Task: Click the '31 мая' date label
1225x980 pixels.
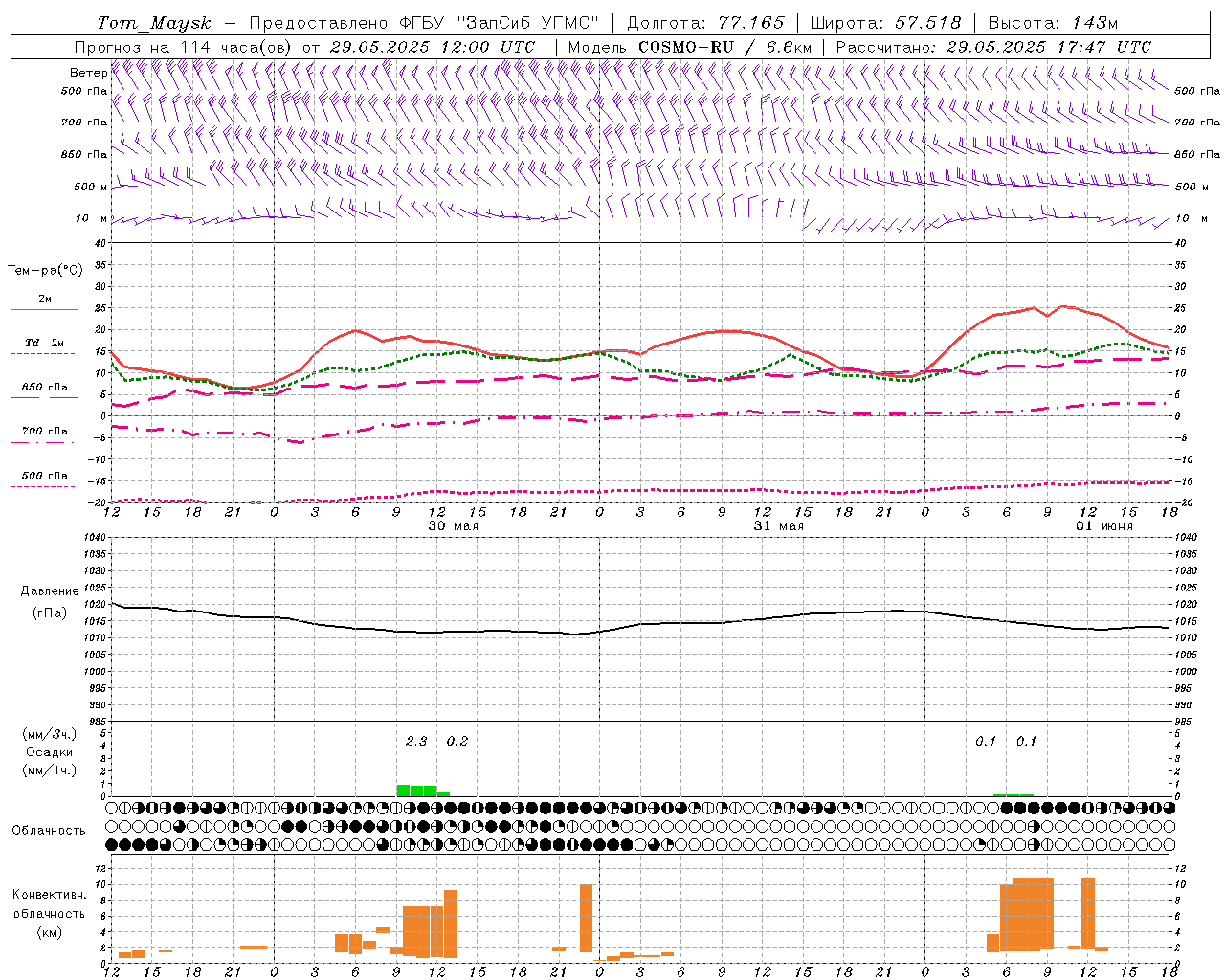Action: pos(779,526)
